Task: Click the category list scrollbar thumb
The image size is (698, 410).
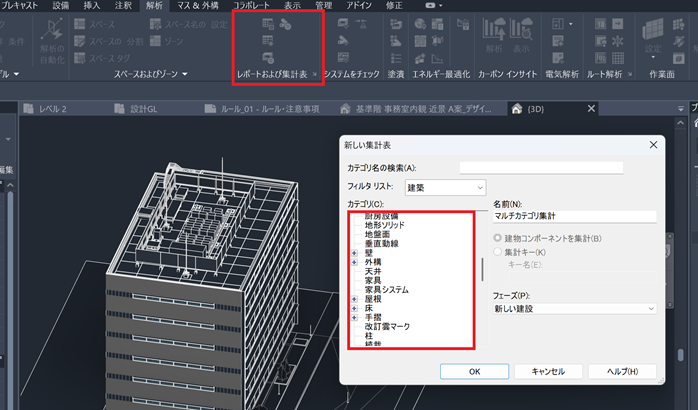Action: coord(483,269)
